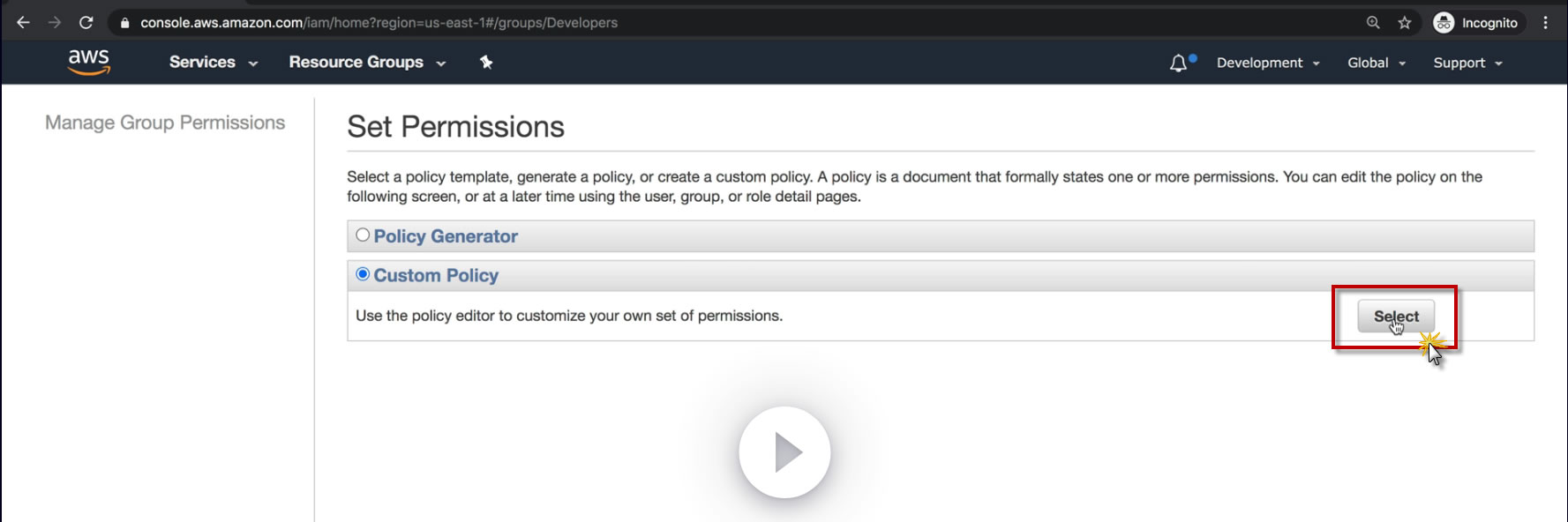Open the Support menu
Image resolution: width=1568 pixels, height=522 pixels.
pyautogui.click(x=1467, y=63)
